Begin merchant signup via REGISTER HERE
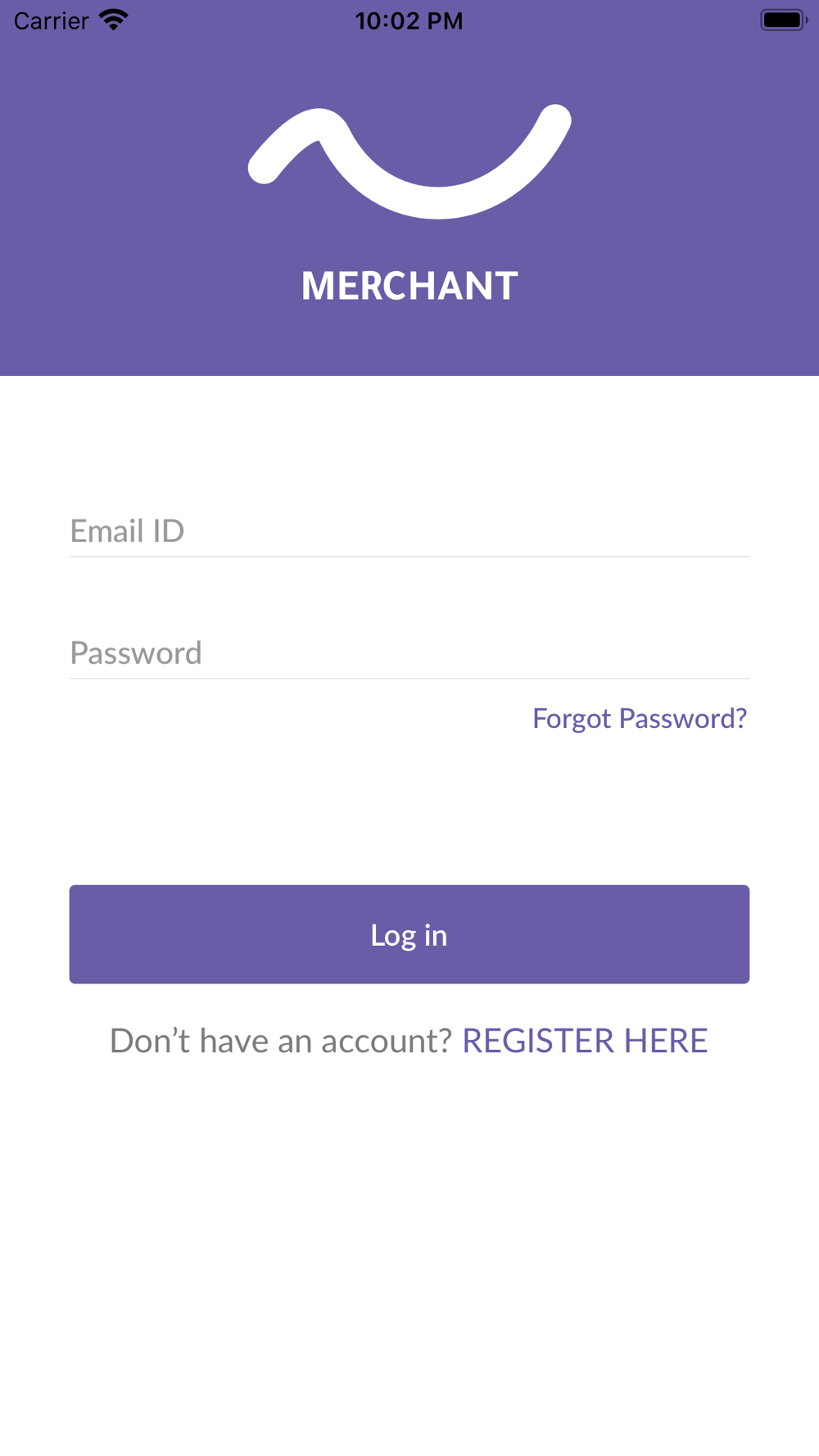The width and height of the screenshot is (819, 1456). 585,1040
